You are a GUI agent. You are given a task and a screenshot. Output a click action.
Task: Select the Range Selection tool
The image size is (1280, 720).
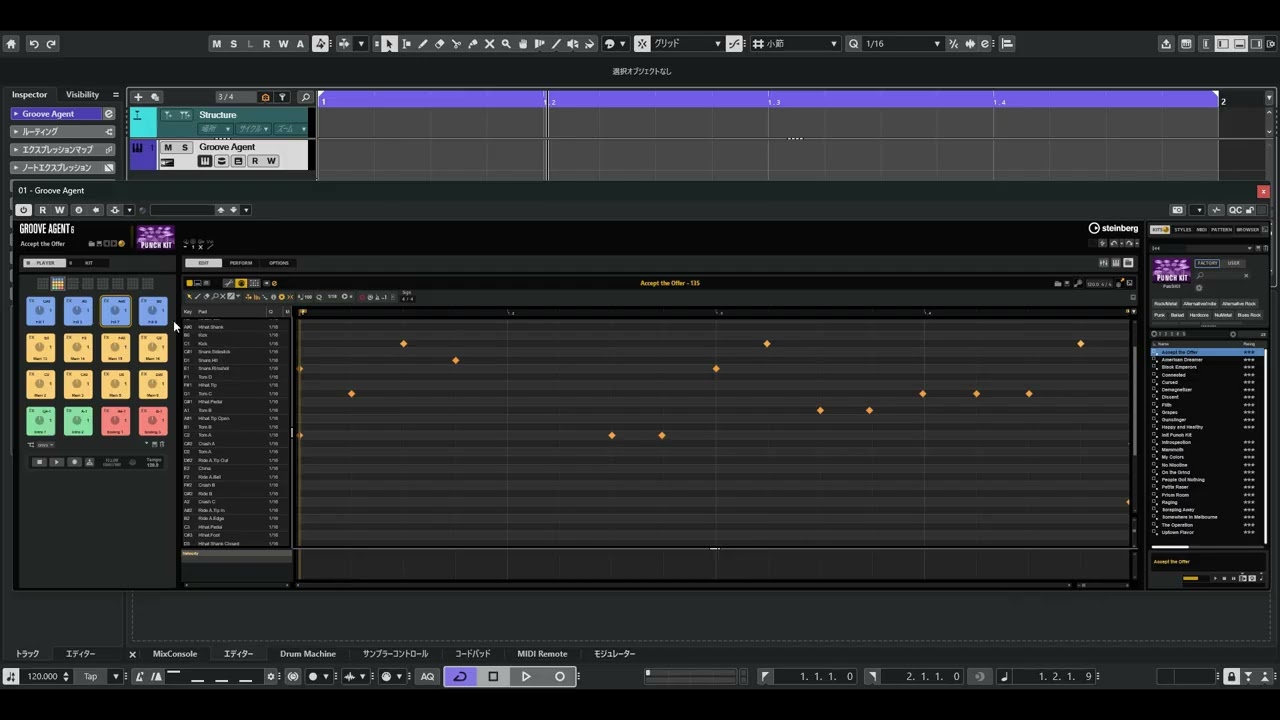coord(406,44)
